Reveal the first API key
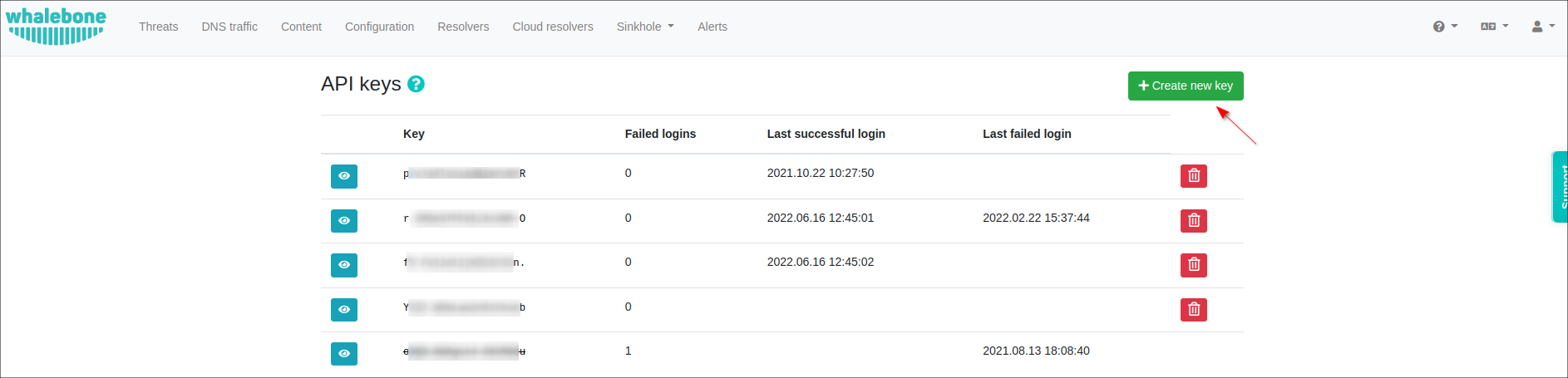This screenshot has height=378, width=1568. click(x=344, y=176)
